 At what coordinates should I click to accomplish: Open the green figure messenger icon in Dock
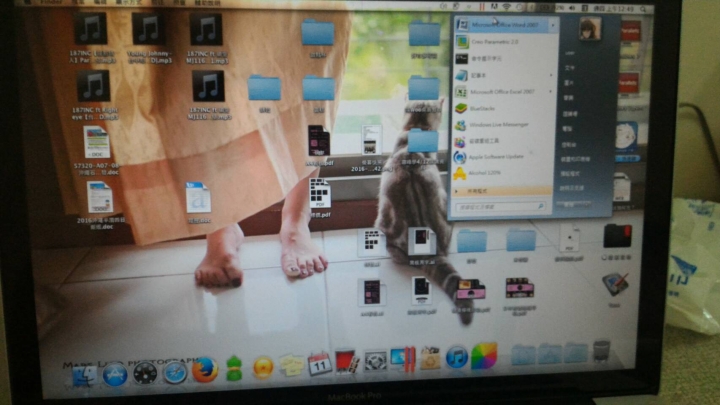[234, 368]
